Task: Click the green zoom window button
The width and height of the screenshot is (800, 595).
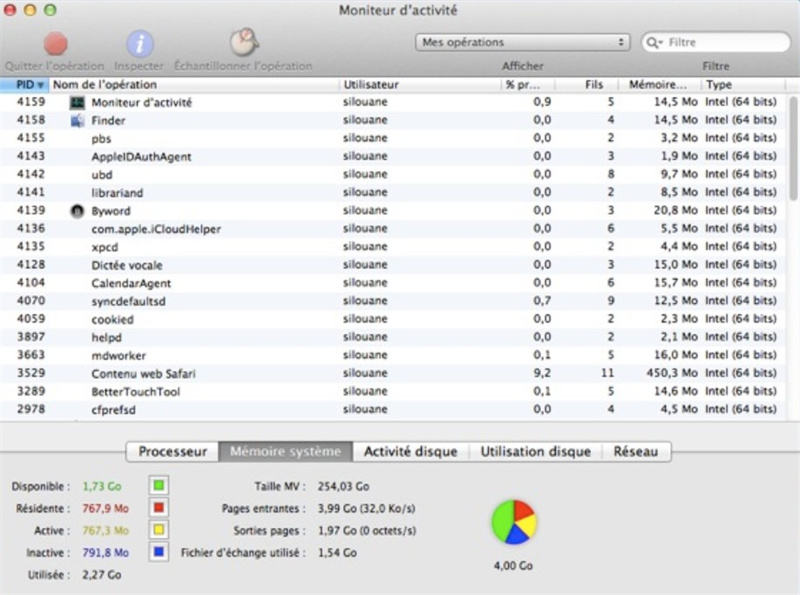Action: tap(50, 10)
